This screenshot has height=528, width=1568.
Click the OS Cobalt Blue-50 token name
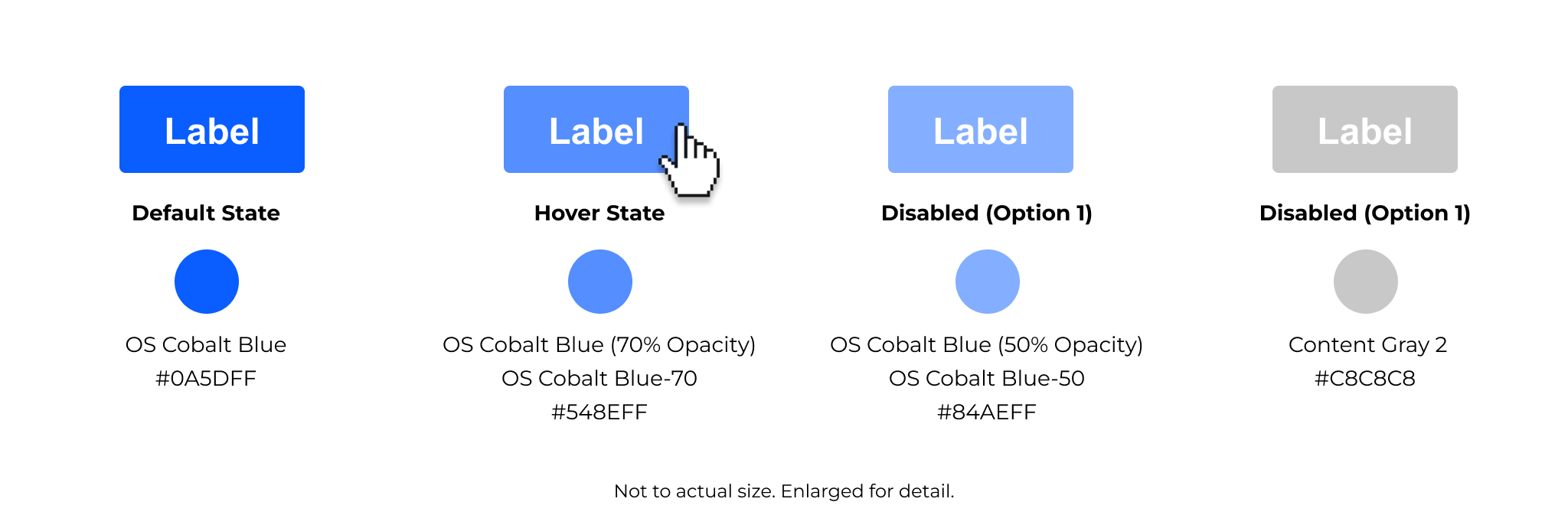(987, 378)
